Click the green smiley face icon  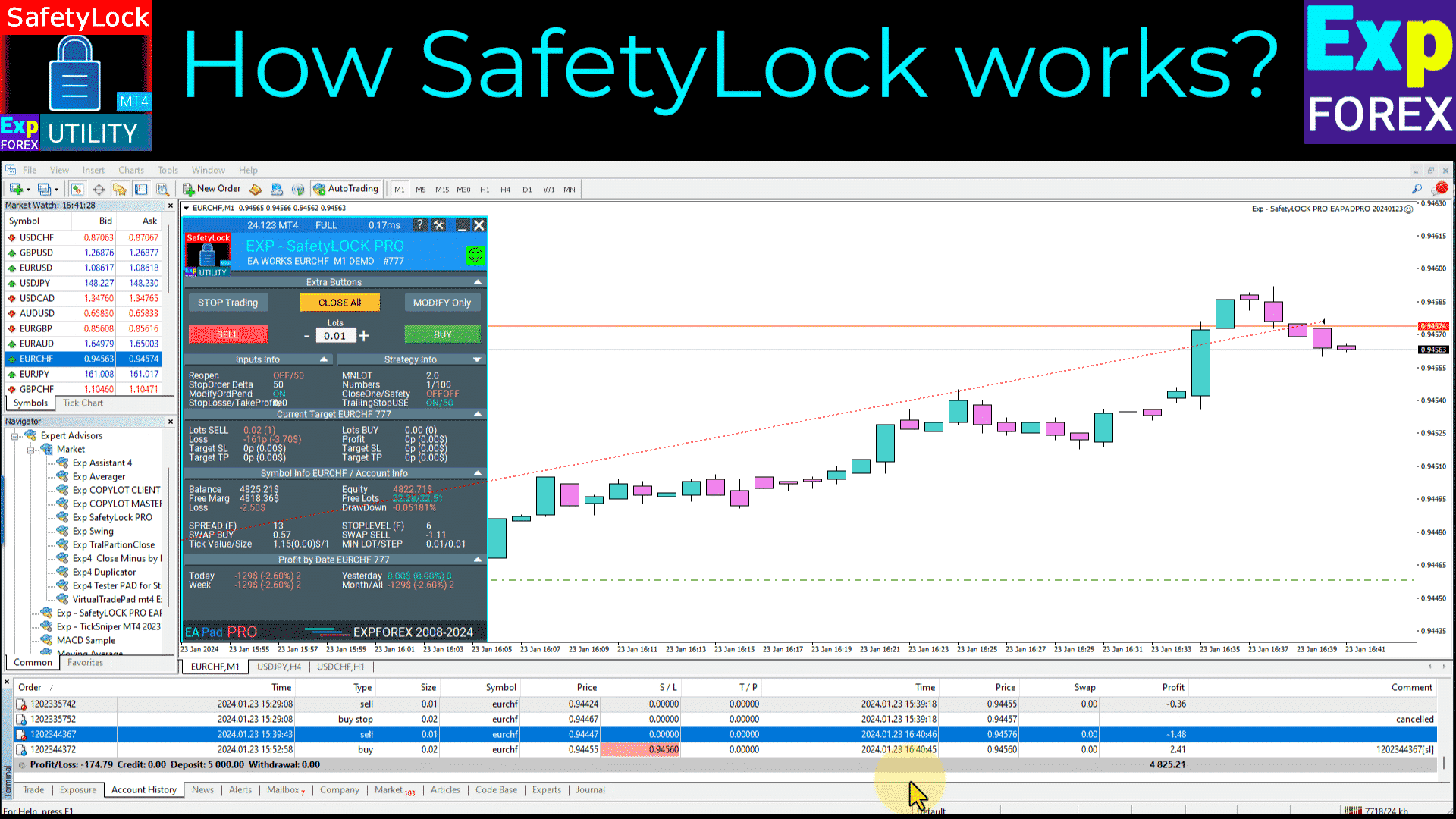point(475,255)
